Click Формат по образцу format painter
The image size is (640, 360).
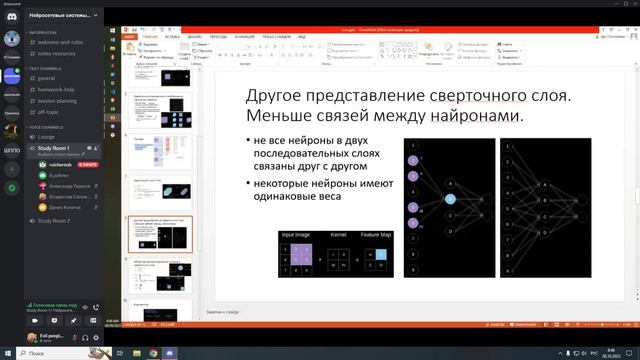pyautogui.click(x=156, y=58)
